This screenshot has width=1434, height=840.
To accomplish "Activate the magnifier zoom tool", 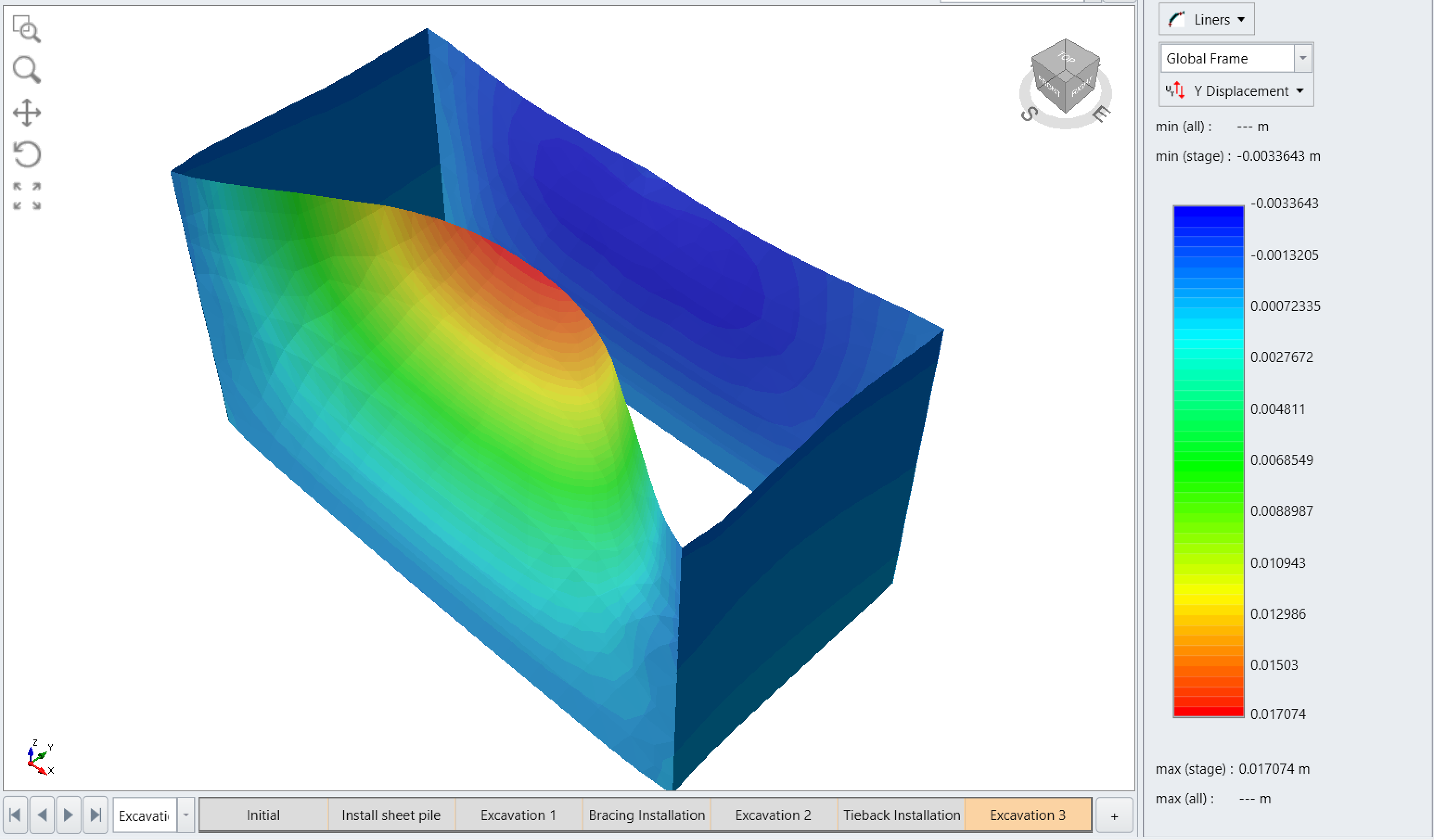I will [26, 70].
